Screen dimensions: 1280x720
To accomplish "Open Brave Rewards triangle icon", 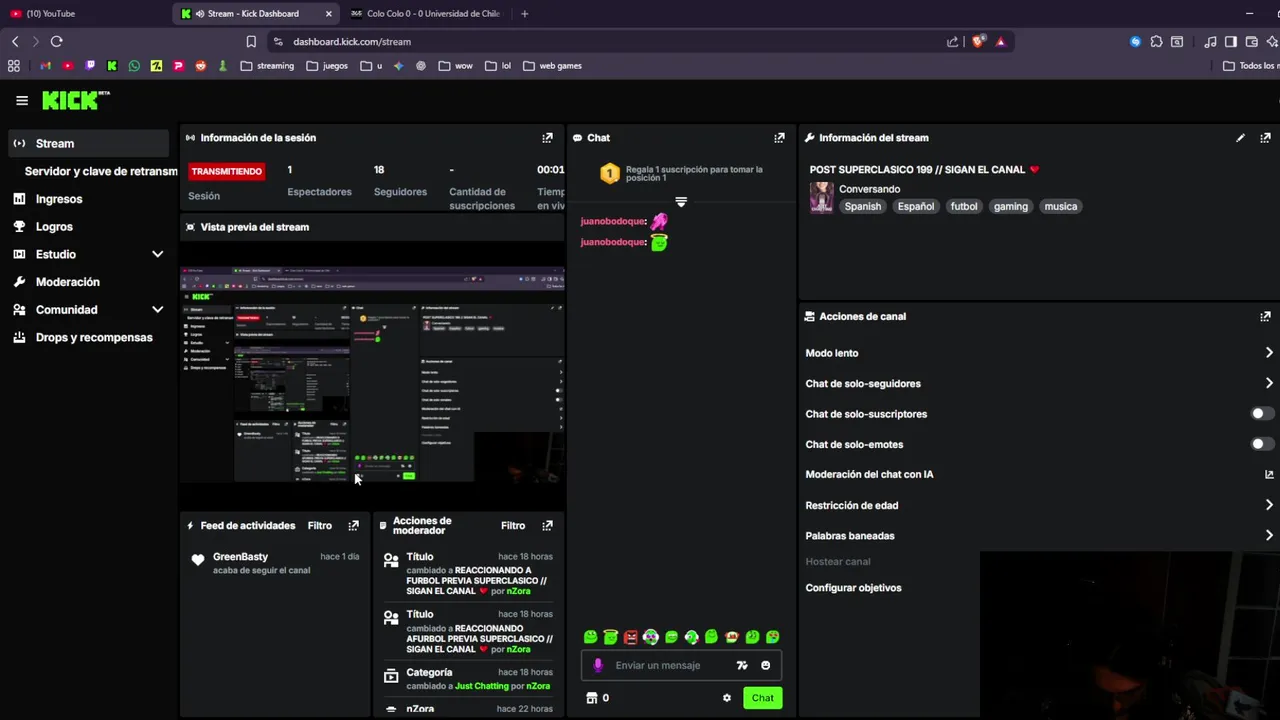I will (1000, 42).
